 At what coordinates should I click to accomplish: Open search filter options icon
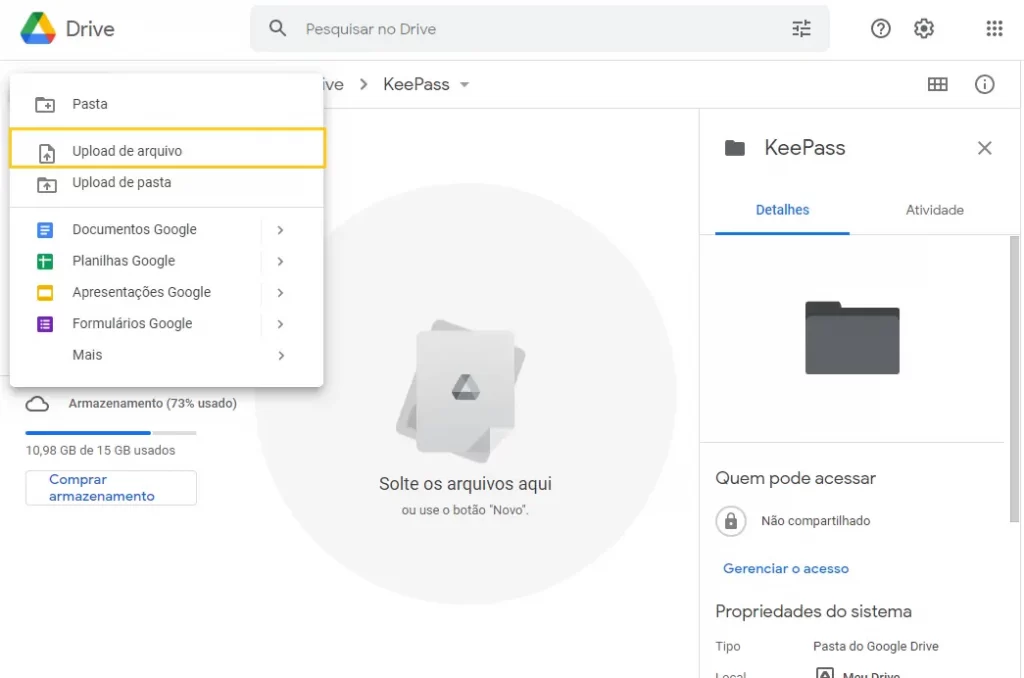[801, 28]
